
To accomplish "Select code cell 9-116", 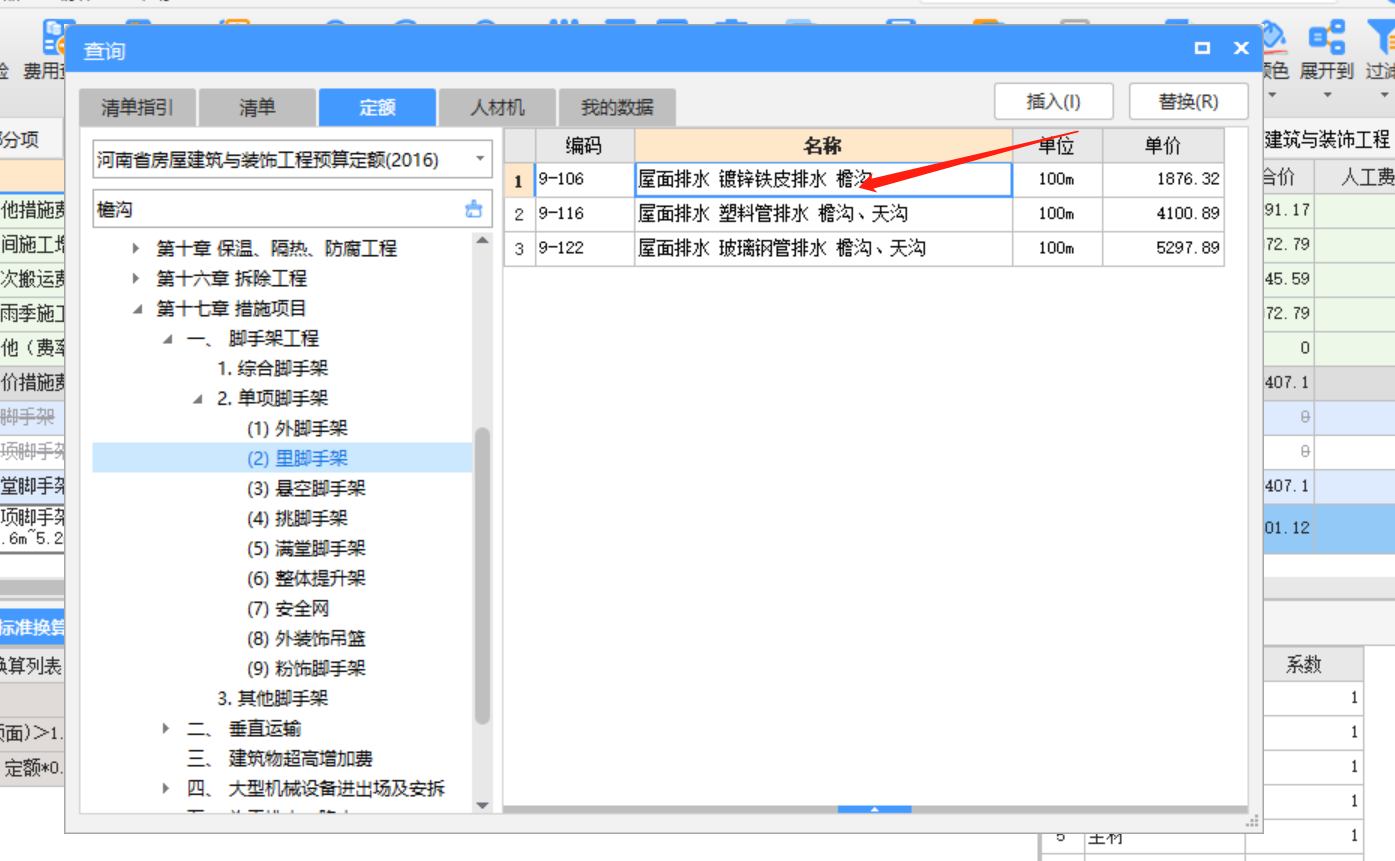I will tap(584, 214).
